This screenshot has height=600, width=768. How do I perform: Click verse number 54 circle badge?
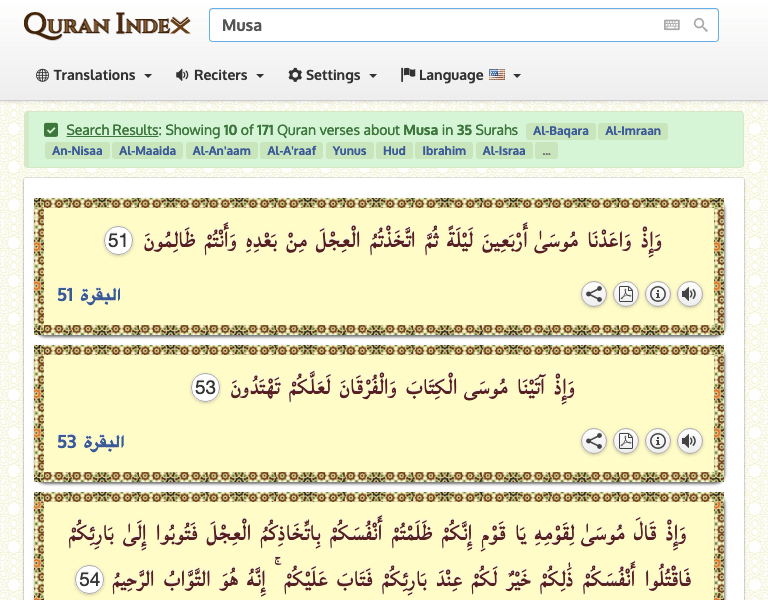pos(90,580)
